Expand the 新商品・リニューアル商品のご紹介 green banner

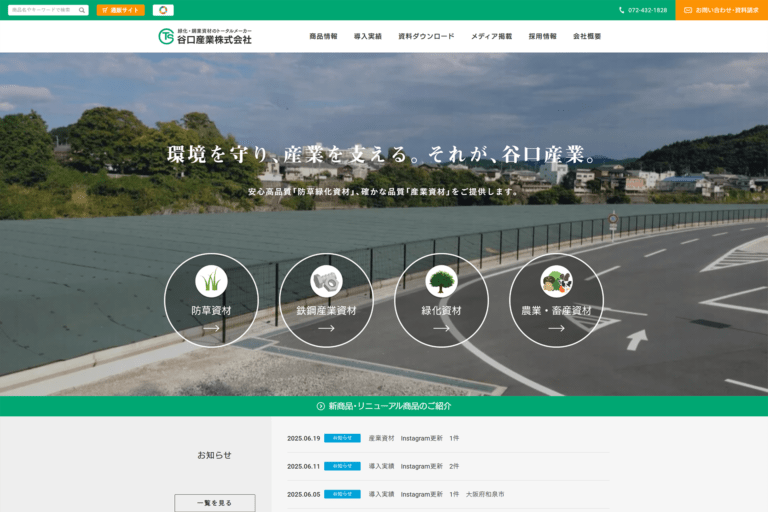[384, 406]
